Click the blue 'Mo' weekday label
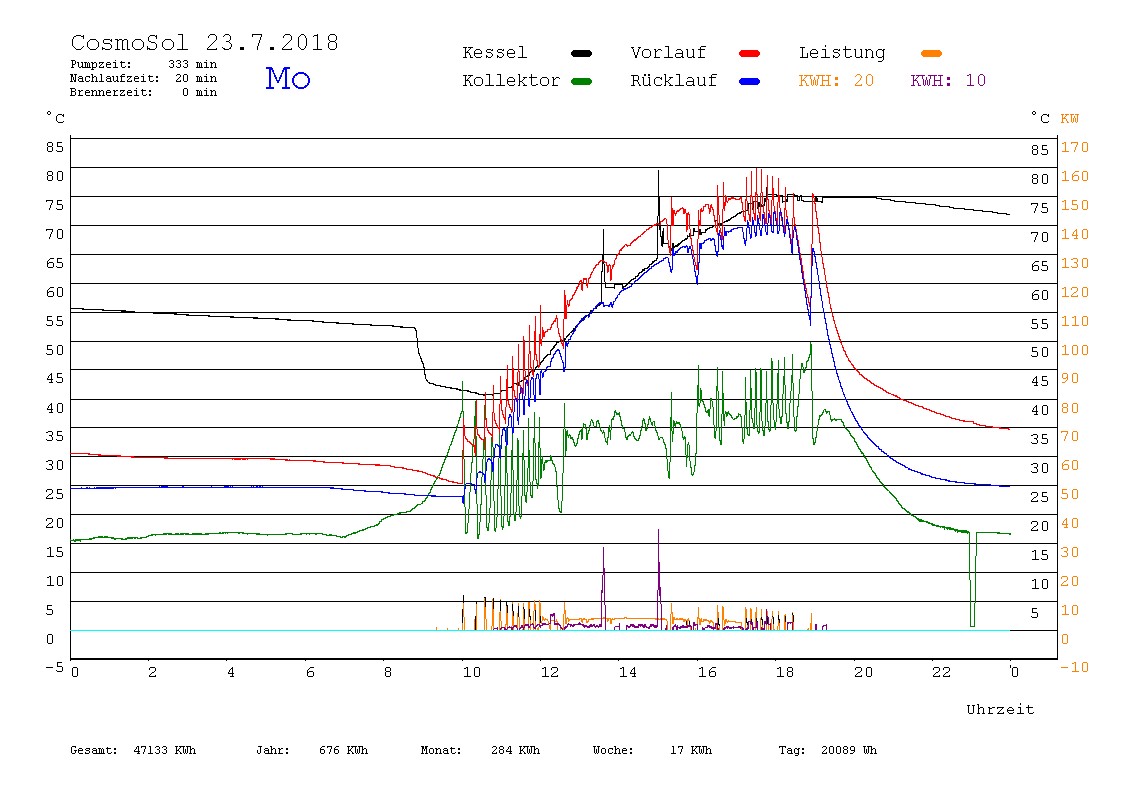This screenshot has height=812, width=1148. (x=288, y=78)
